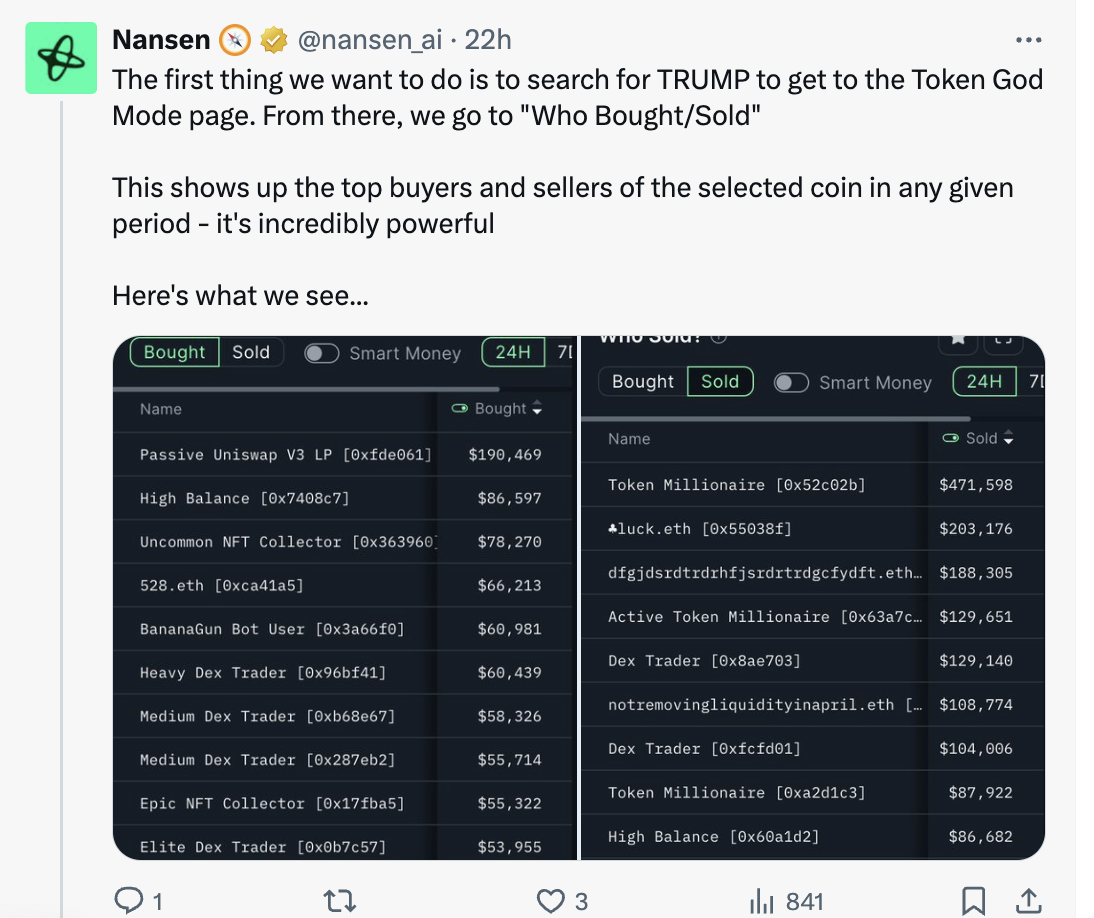Select the Bought tab in right panel
Screen dimensions: 1094x918
click(643, 382)
